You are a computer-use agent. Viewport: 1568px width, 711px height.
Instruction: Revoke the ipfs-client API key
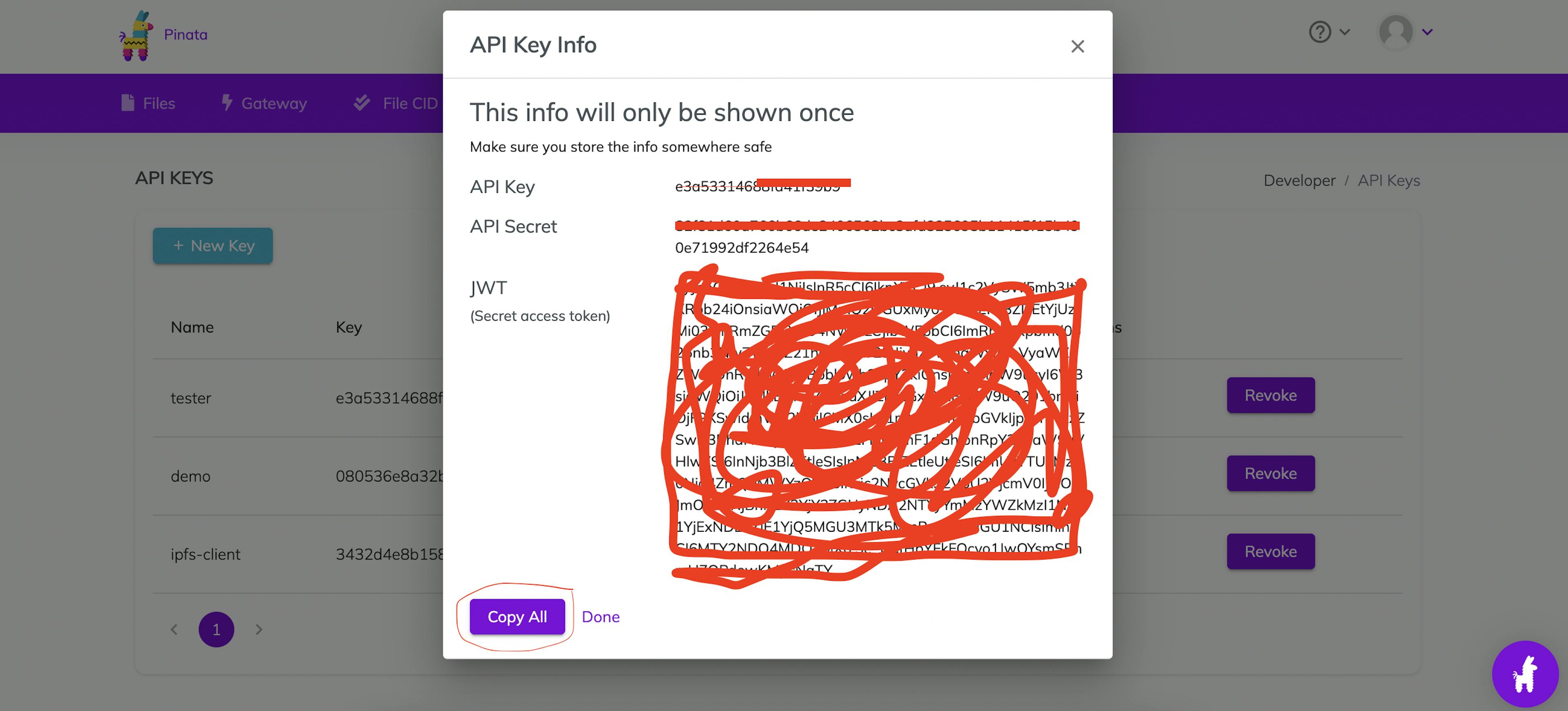coord(1270,551)
